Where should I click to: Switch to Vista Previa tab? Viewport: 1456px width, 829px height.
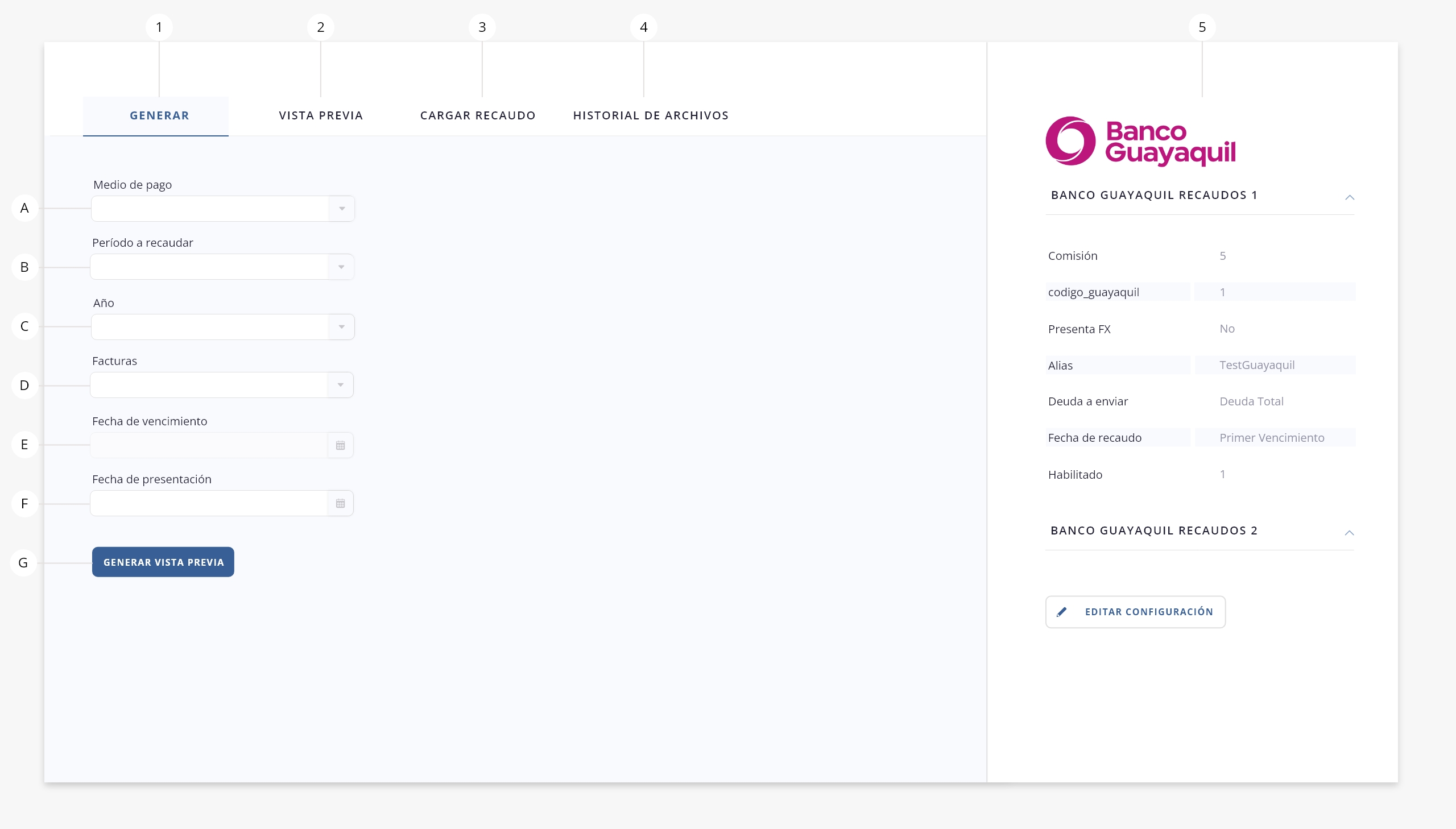[321, 115]
